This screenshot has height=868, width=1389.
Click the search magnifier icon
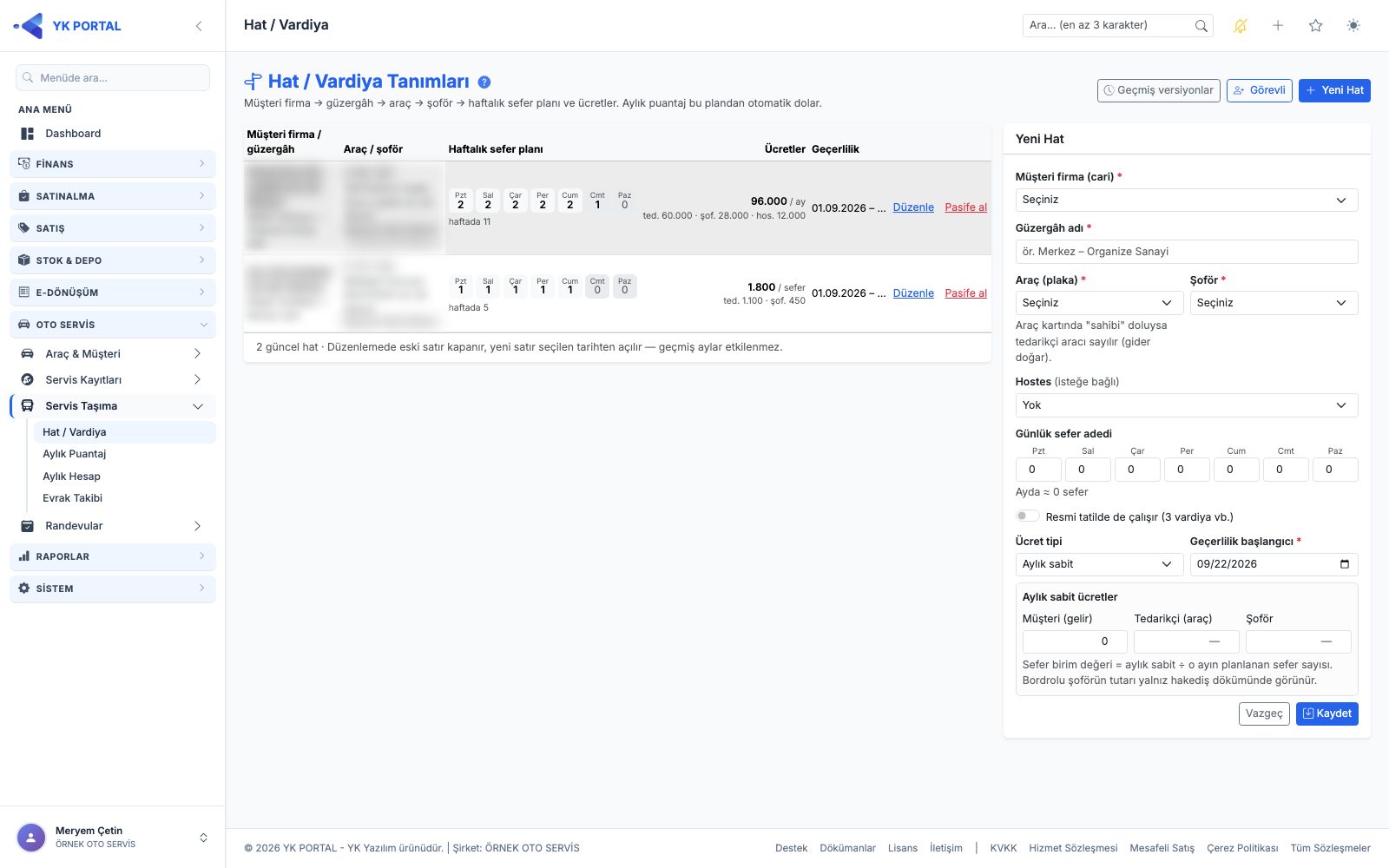pos(1201,26)
